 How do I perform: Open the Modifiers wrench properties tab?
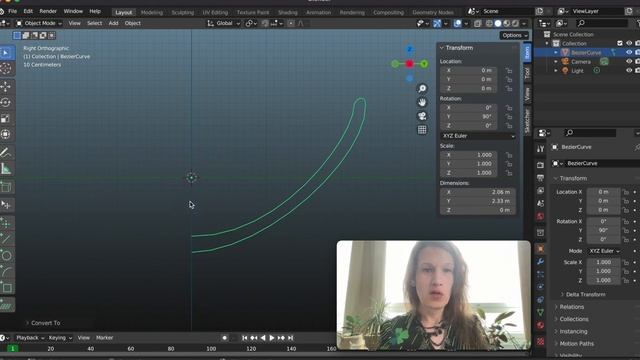(x=540, y=262)
